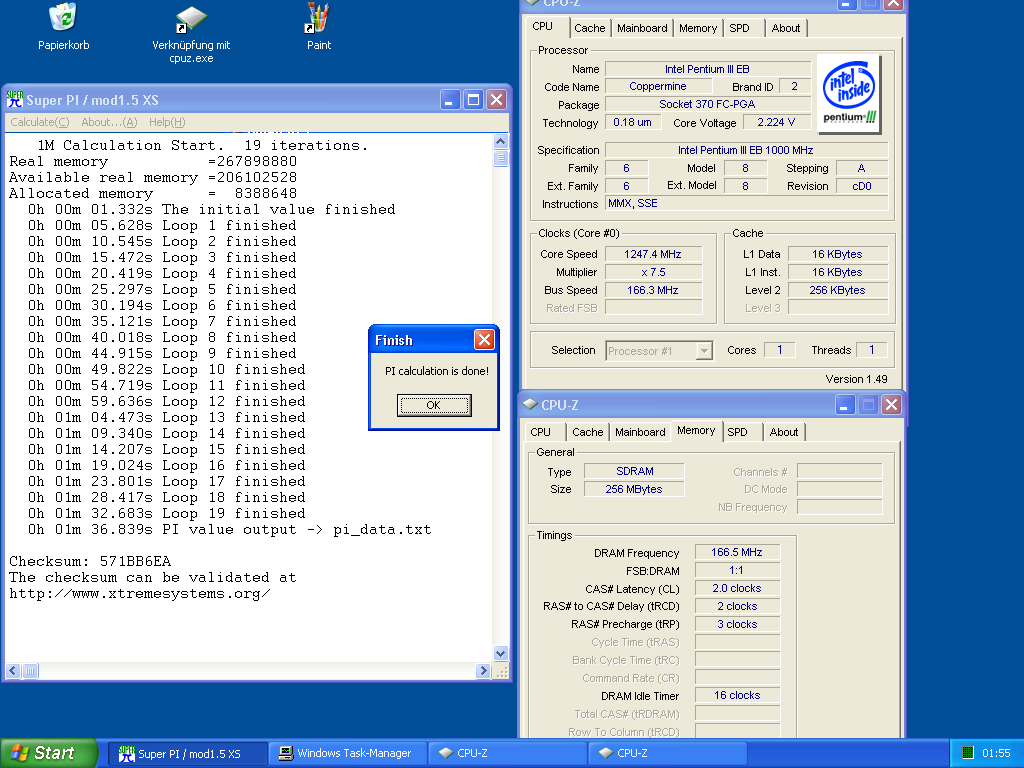The image size is (1024, 768).
Task: Click the memory Type SDRAM field
Action: click(634, 471)
